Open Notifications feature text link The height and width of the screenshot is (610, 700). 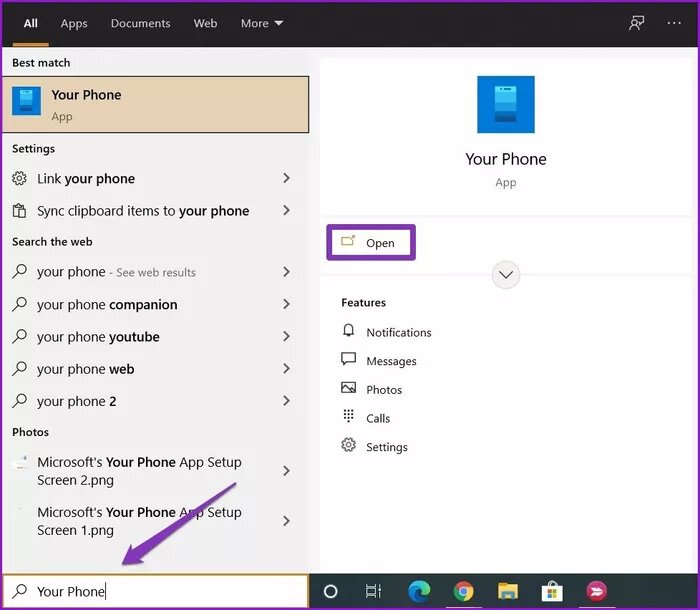(x=399, y=332)
